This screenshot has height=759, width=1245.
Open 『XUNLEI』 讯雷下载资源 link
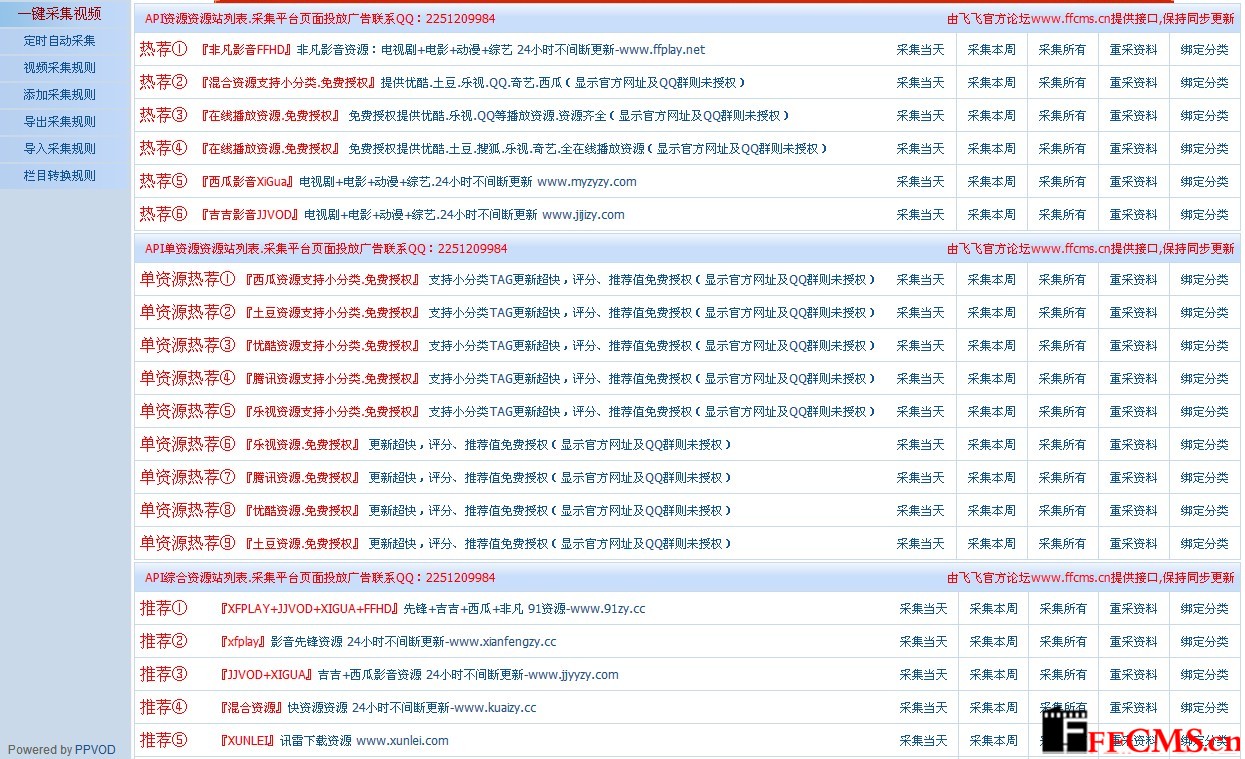[x=248, y=741]
